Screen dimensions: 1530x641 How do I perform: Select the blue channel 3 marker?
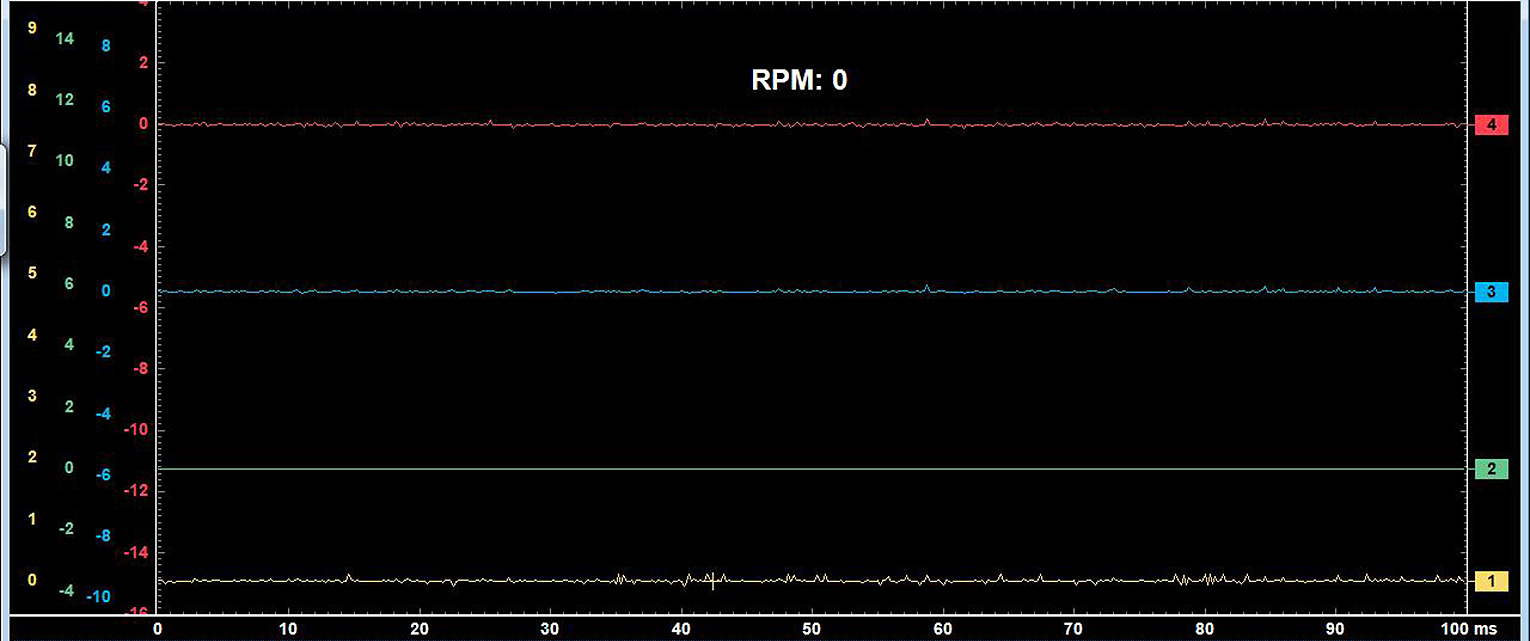(x=1491, y=292)
